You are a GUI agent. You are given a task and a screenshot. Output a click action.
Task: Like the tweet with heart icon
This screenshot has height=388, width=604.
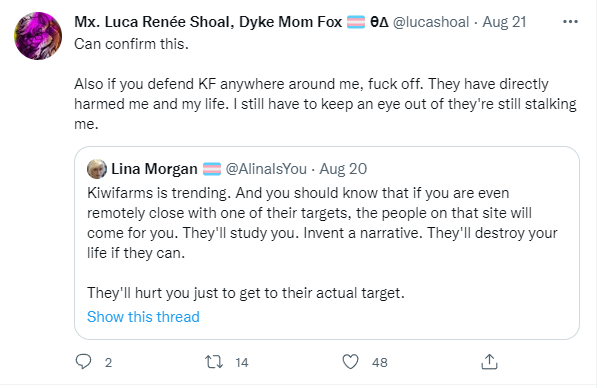[x=350, y=362]
